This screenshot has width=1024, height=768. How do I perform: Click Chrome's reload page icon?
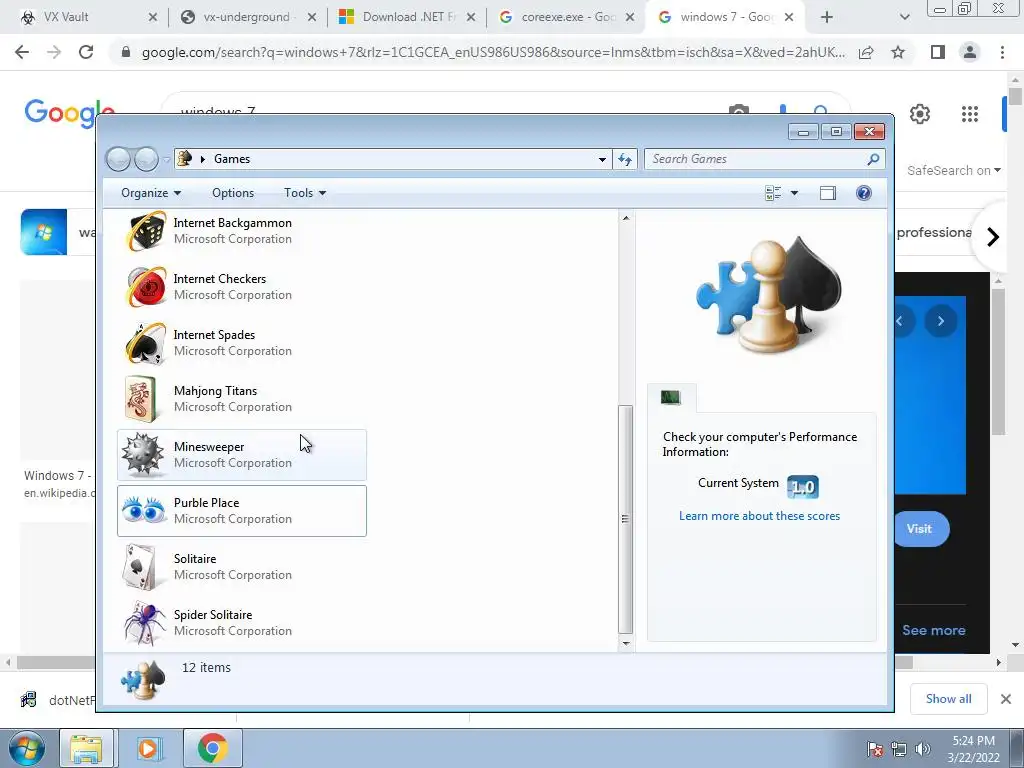(86, 52)
